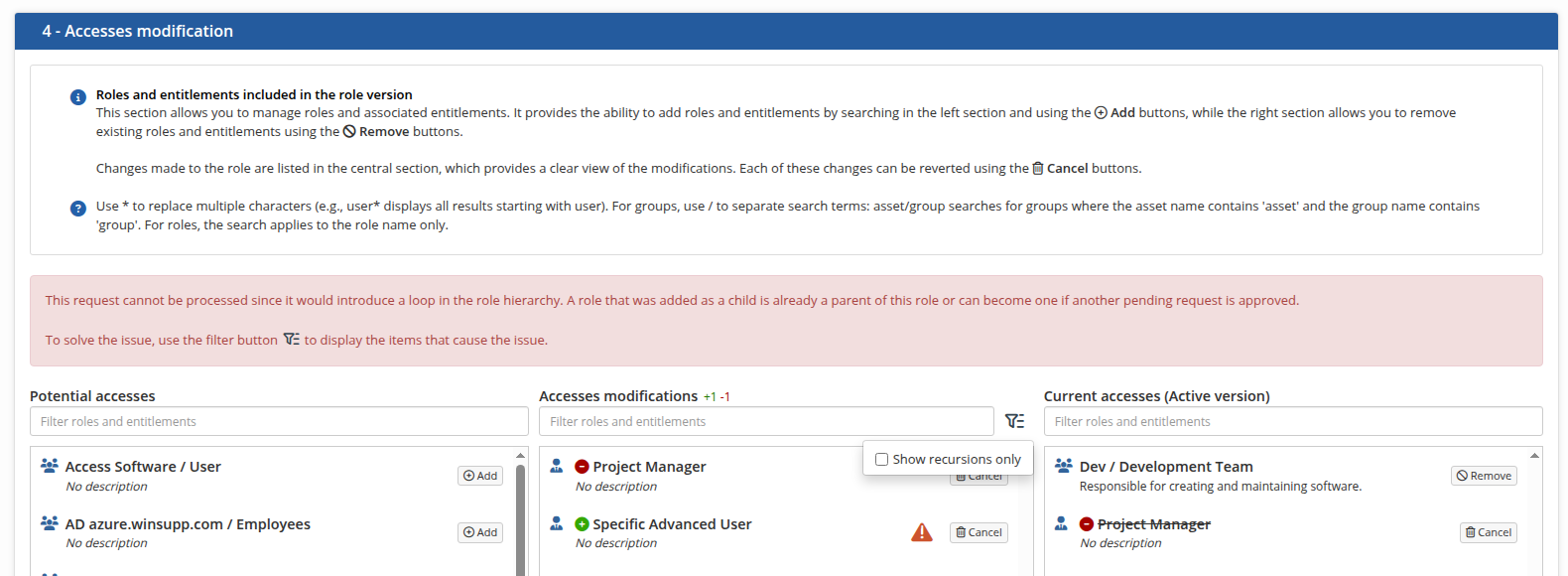Focus the Potential accesses filter field

coord(279,421)
